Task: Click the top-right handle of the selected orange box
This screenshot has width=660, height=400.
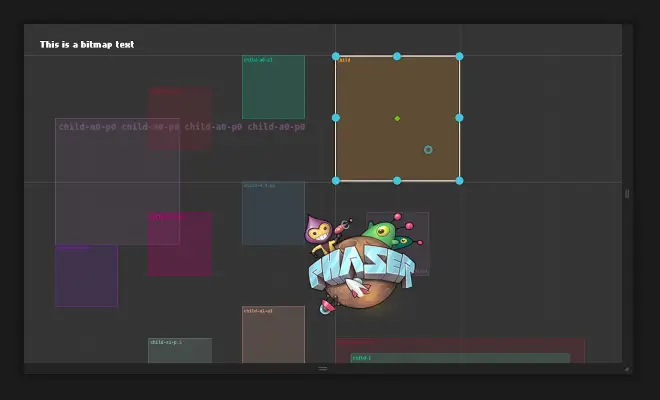Action: click(x=459, y=56)
